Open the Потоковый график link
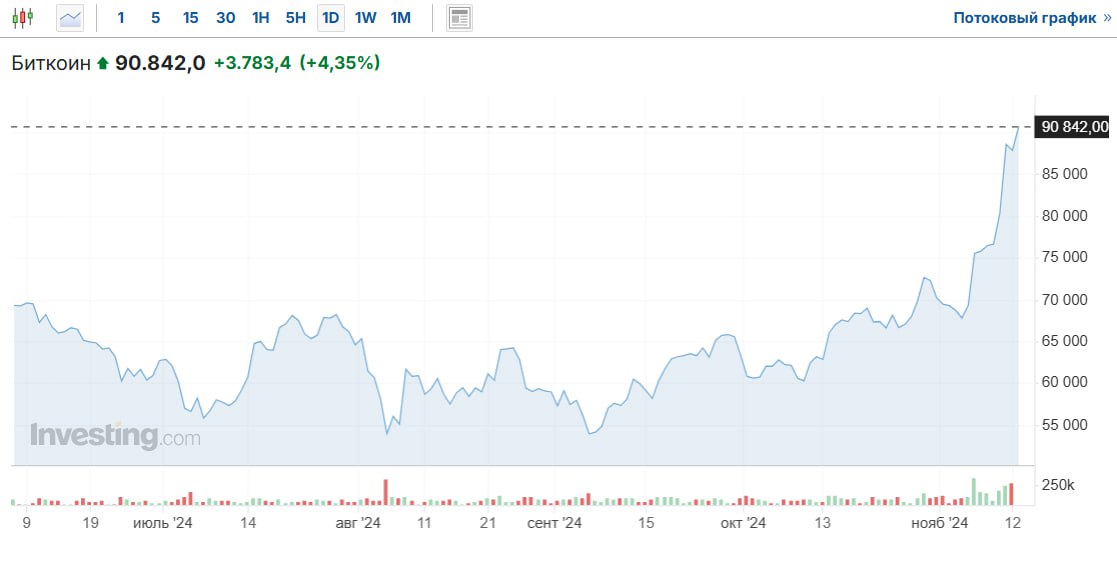 1032,18
